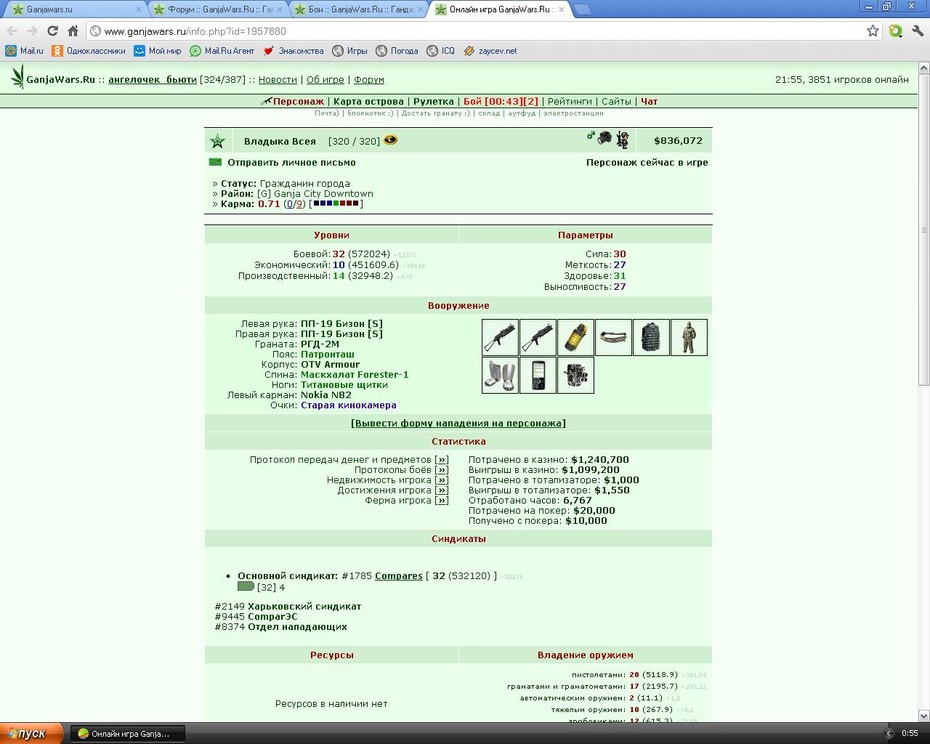The height and width of the screenshot is (744, 930).
Task: Click the green star icon beside Владыка Всея
Action: click(x=218, y=141)
